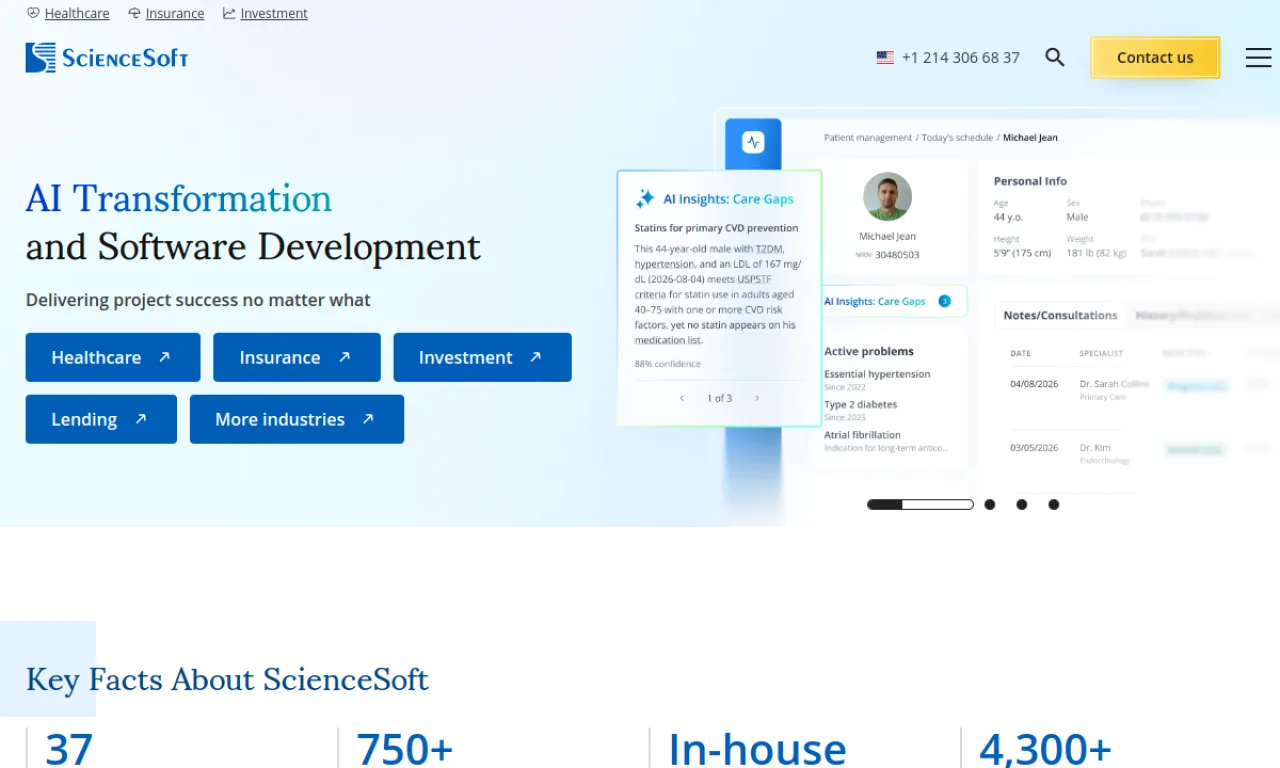Go to homepage via ScienceSoft logo
The width and height of the screenshot is (1280, 768).
[x=107, y=58]
